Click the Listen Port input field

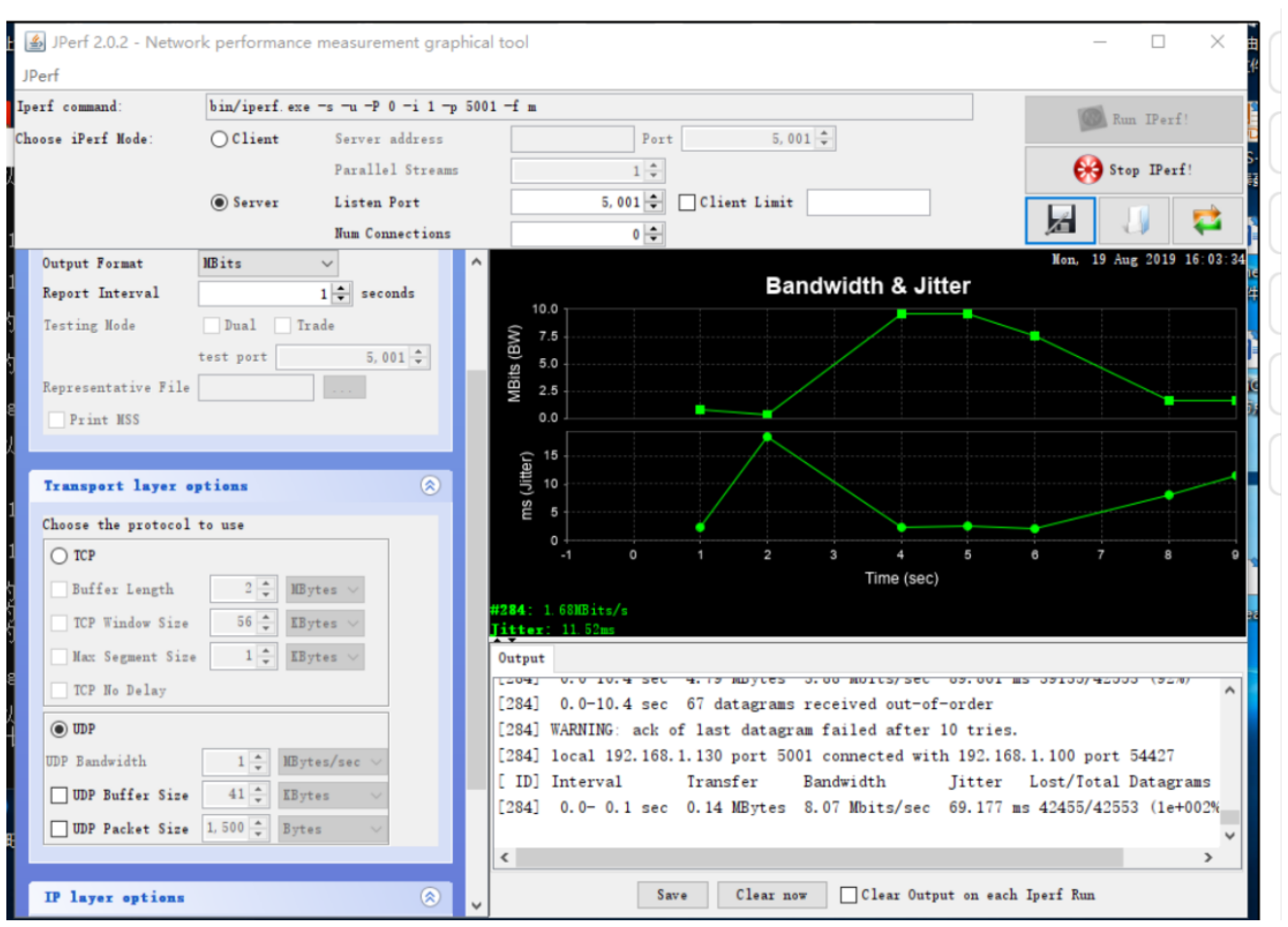pyautogui.click(x=577, y=202)
